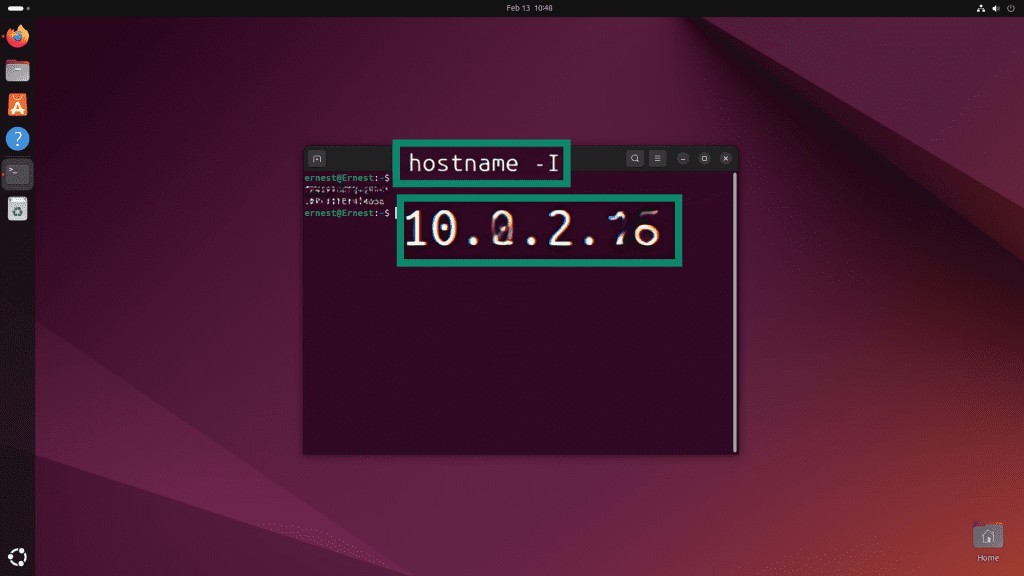
Task: Open the Home folder desktop icon
Action: click(x=987, y=542)
